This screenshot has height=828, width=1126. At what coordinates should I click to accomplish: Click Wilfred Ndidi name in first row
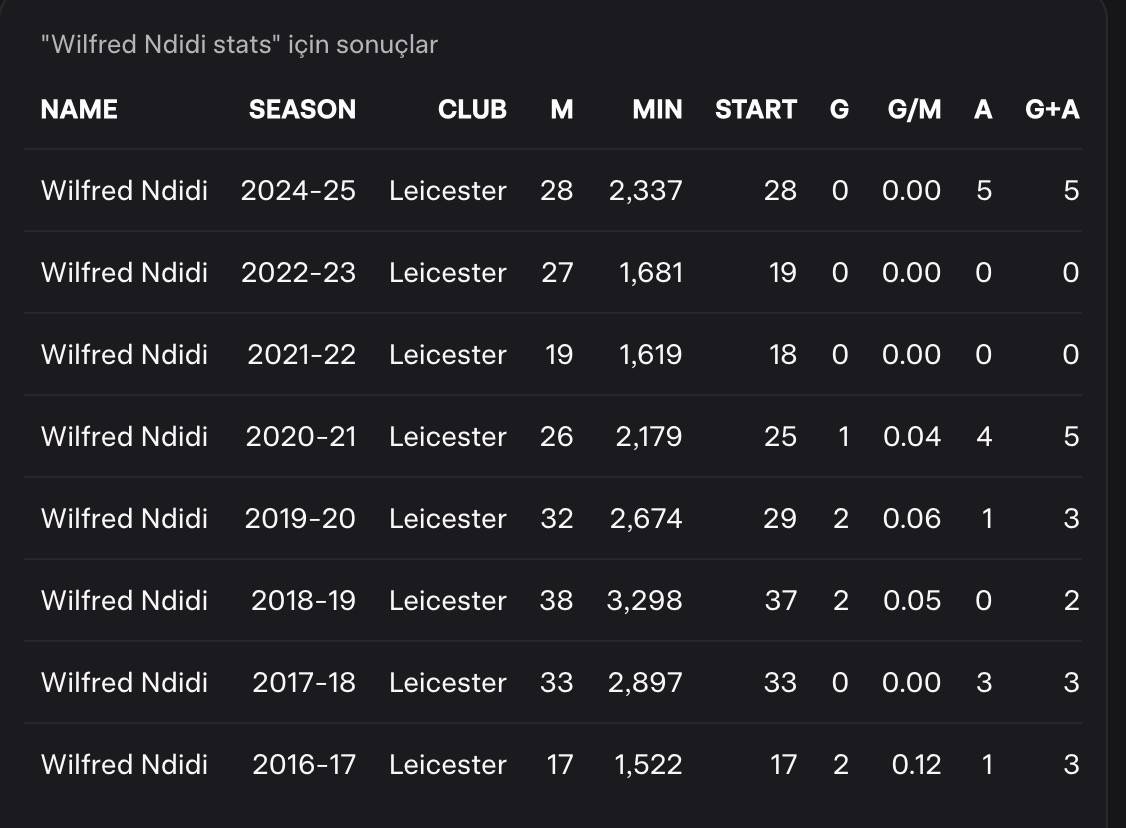124,190
